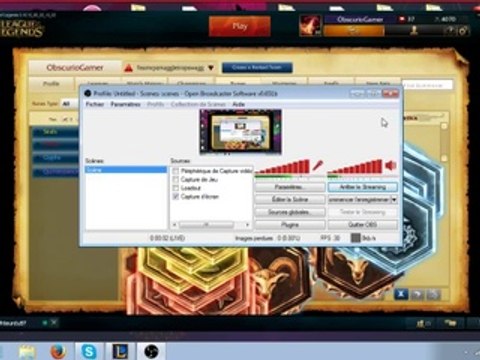Open Skype from the taskbar
Screen dimensions: 480x360
pyautogui.click(x=89, y=351)
